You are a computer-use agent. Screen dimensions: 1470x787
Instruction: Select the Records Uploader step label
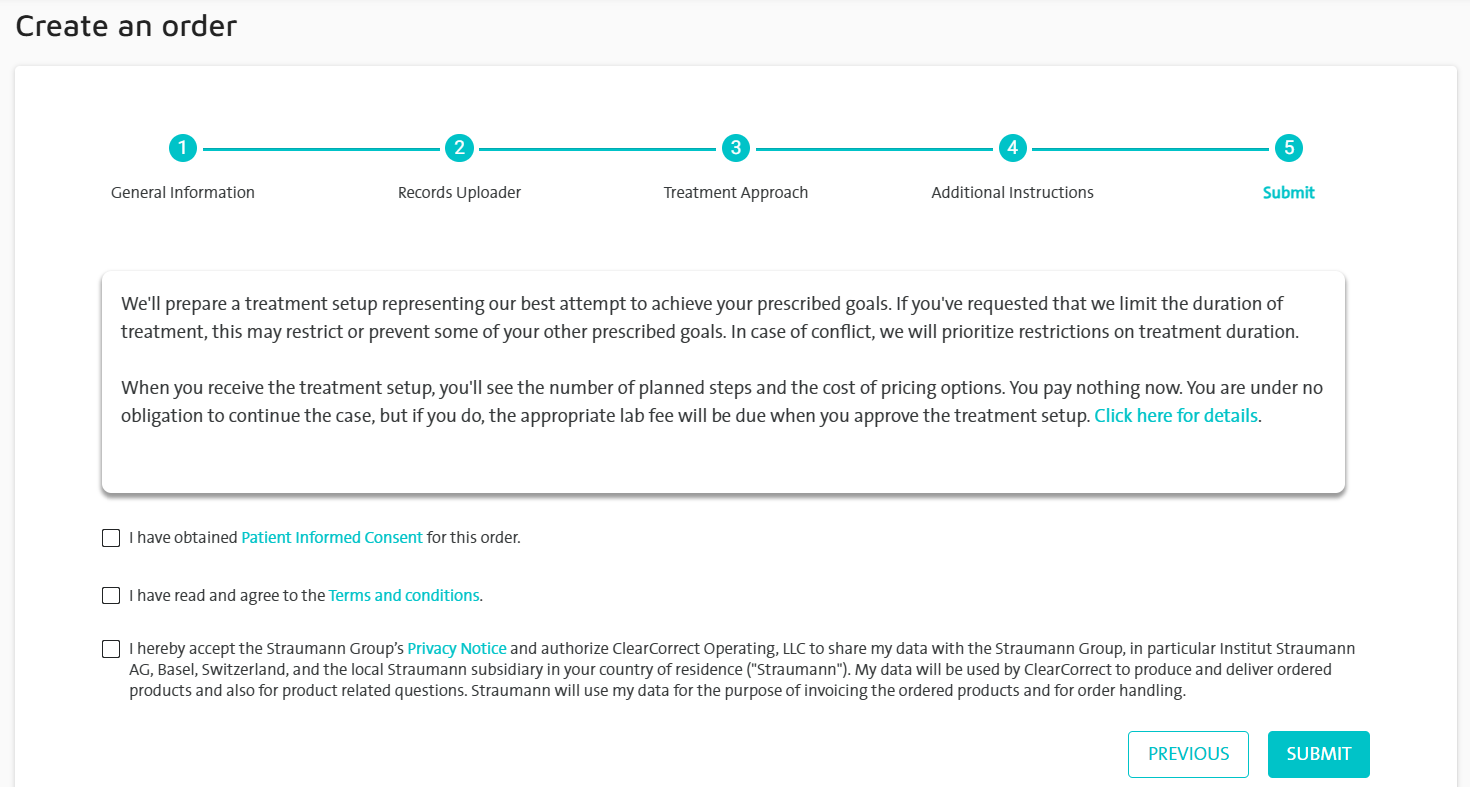pyautogui.click(x=459, y=192)
